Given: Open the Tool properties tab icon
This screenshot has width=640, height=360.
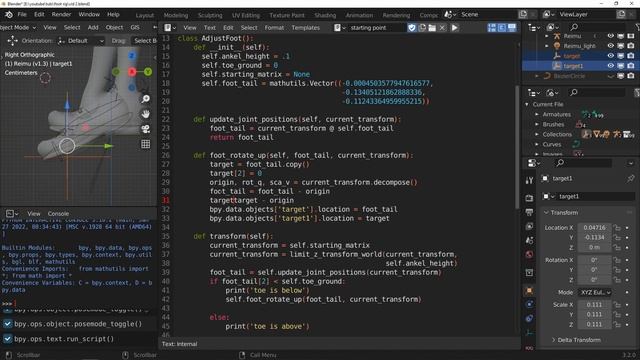Looking at the screenshot, I should 529,180.
